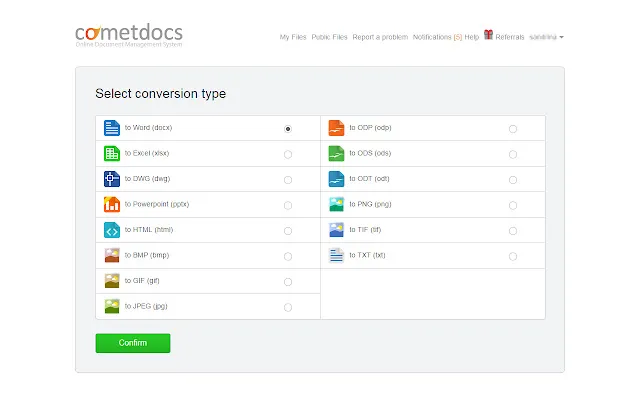Screen dimensions: 640x400
Task: Click the DWG drawing file icon
Action: coord(111,179)
